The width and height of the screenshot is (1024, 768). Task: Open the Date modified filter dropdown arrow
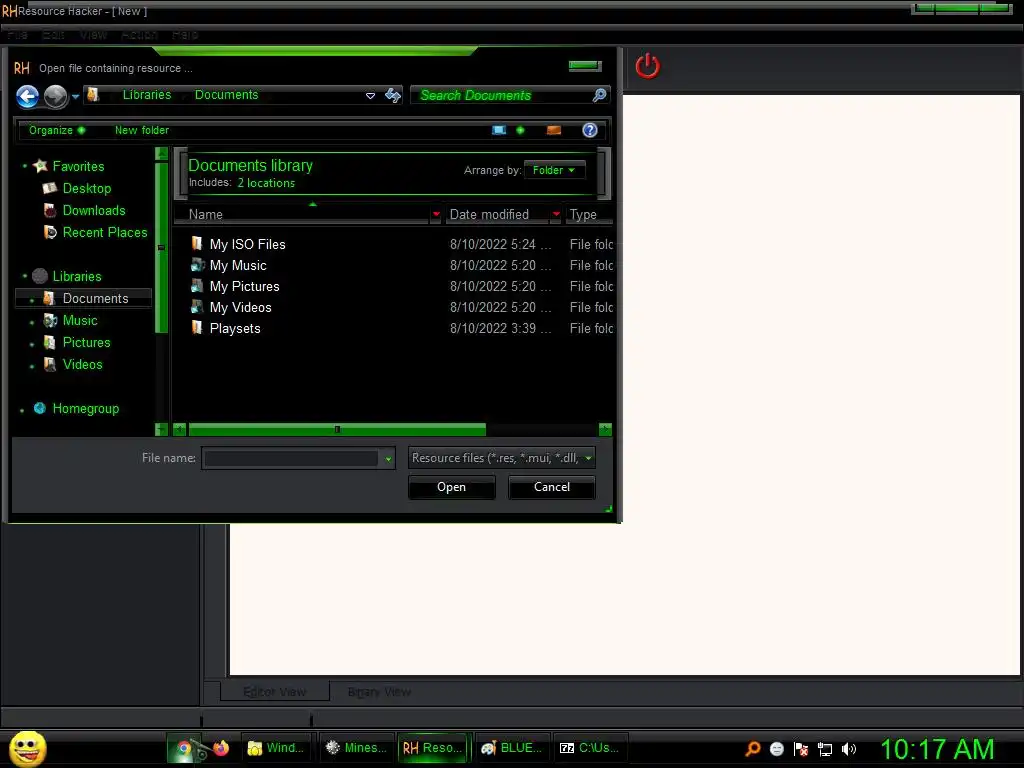click(x=556, y=214)
